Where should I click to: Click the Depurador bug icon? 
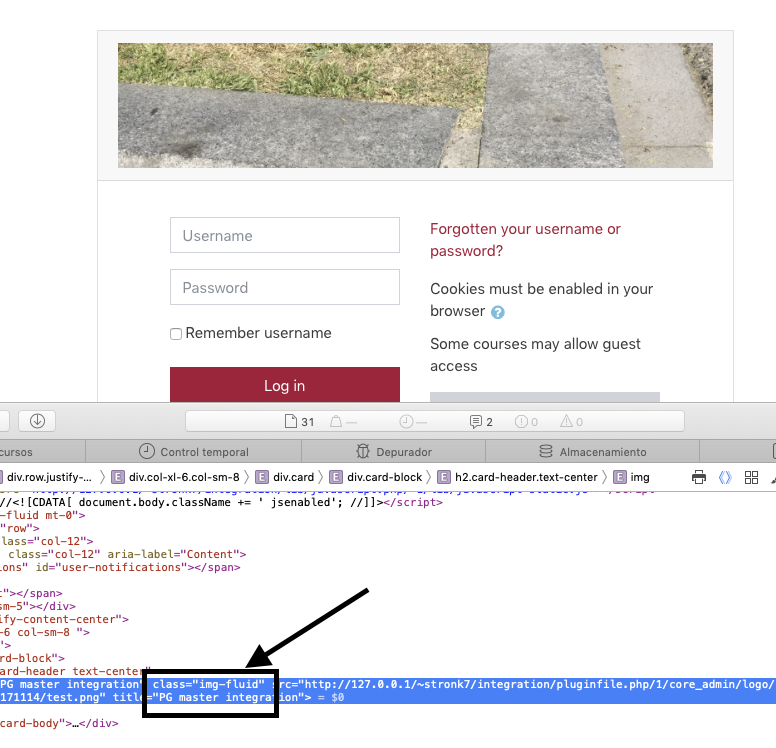tap(363, 451)
